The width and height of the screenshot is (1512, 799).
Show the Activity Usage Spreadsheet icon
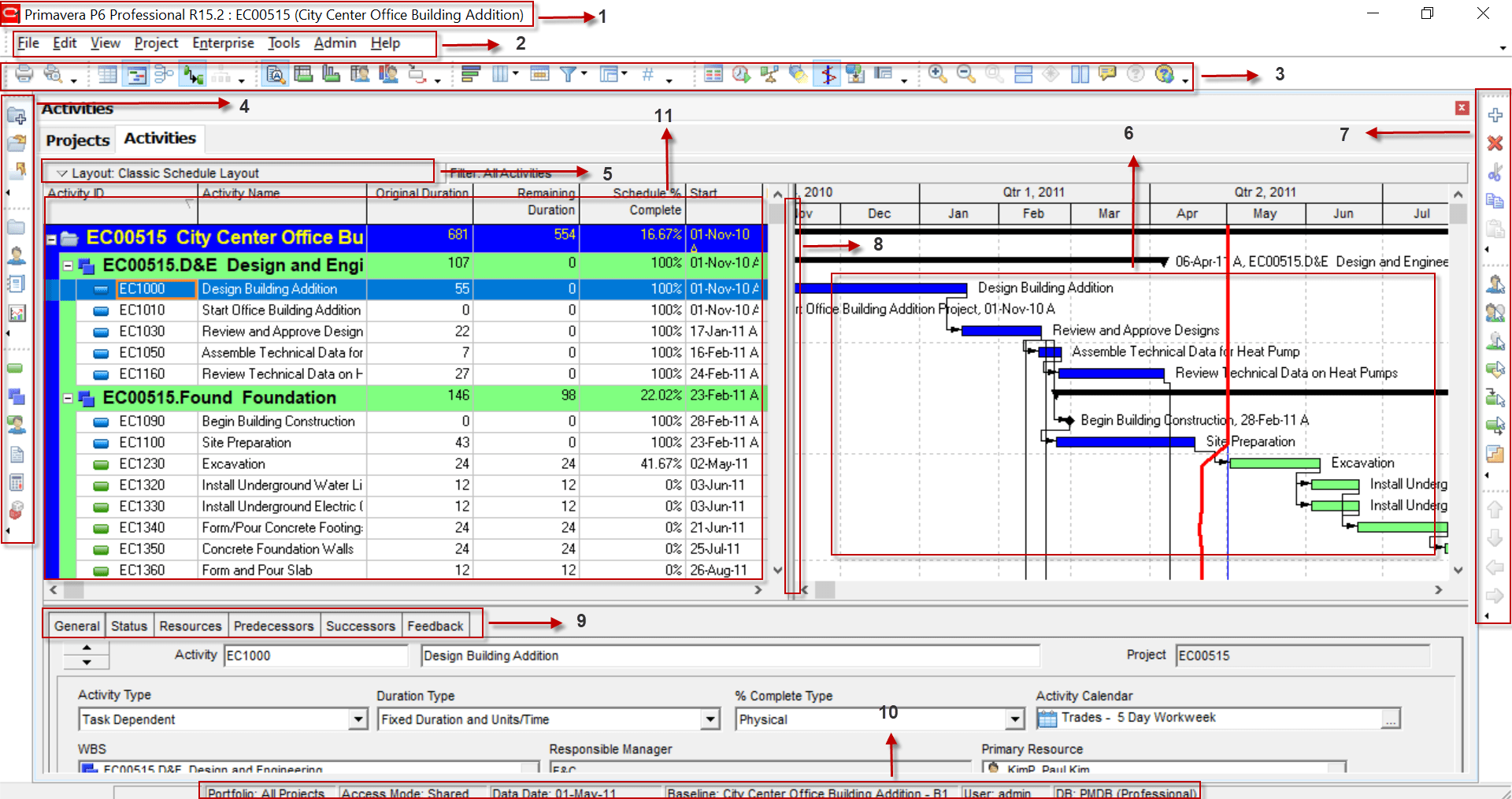coord(303,75)
